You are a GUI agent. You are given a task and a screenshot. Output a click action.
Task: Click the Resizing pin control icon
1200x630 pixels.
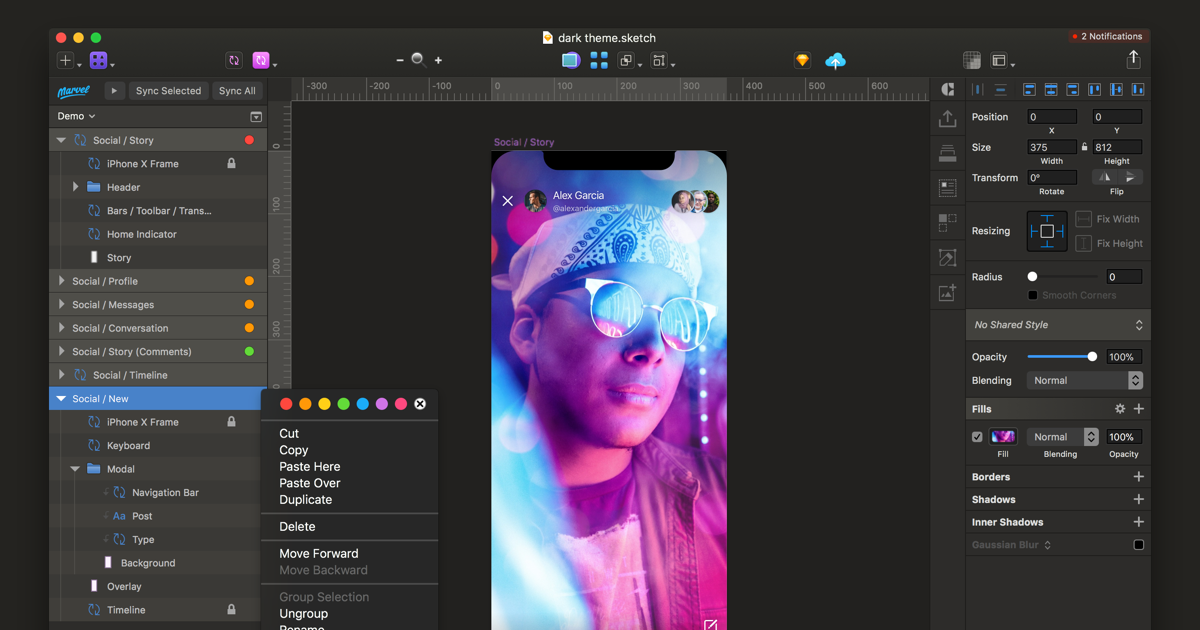pyautogui.click(x=1047, y=231)
